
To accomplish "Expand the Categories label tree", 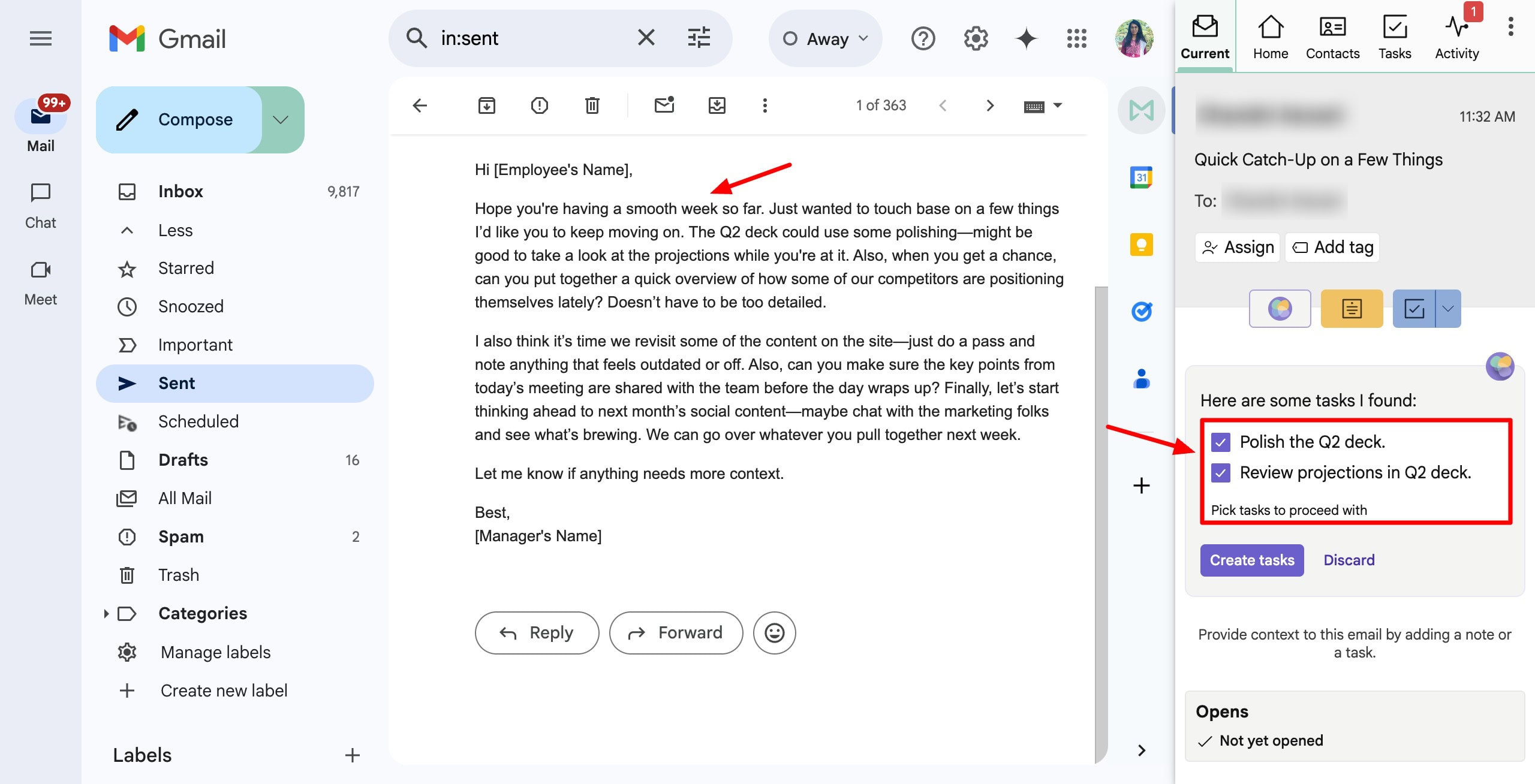I will (106, 613).
